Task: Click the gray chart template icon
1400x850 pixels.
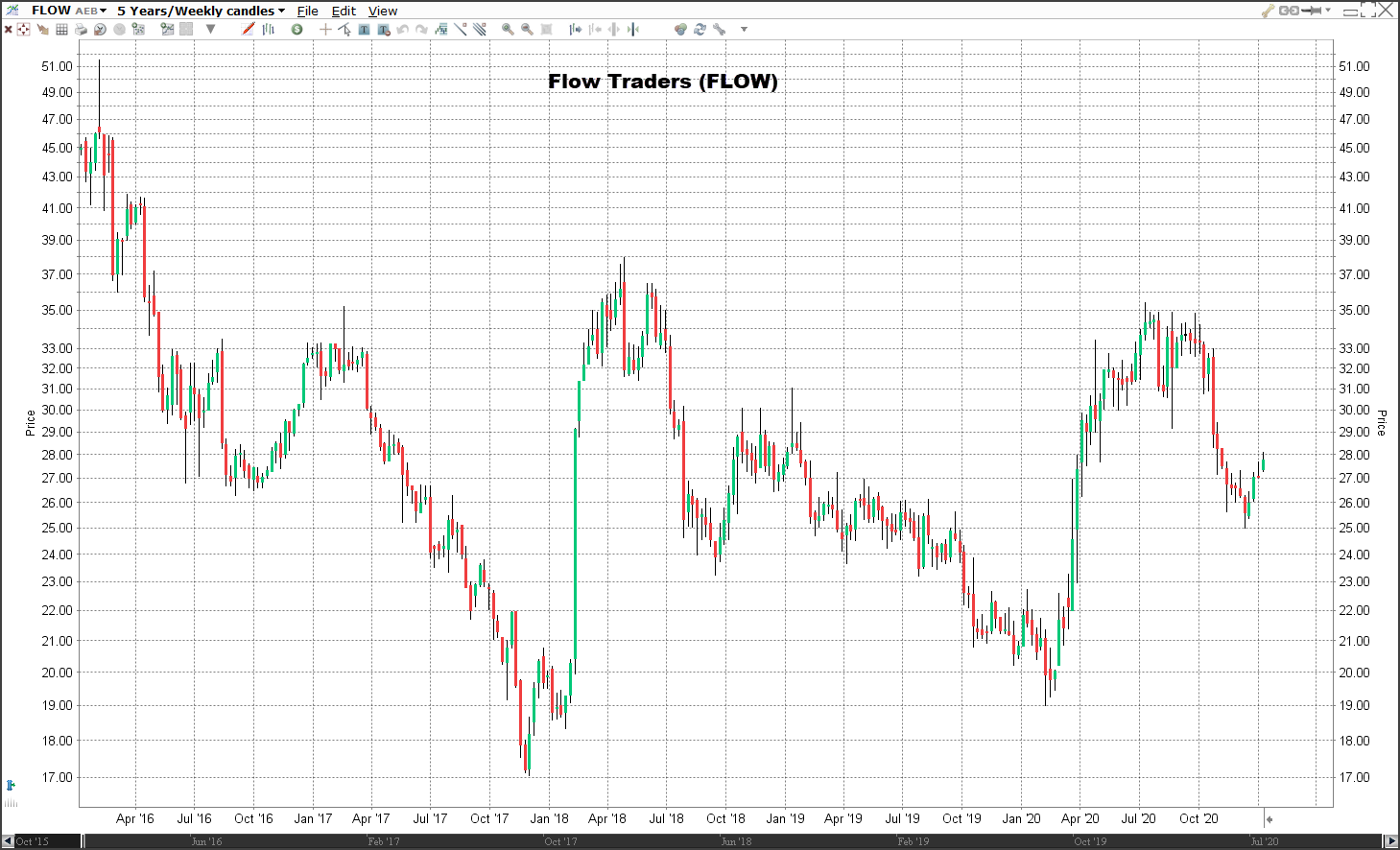Action: (186, 29)
